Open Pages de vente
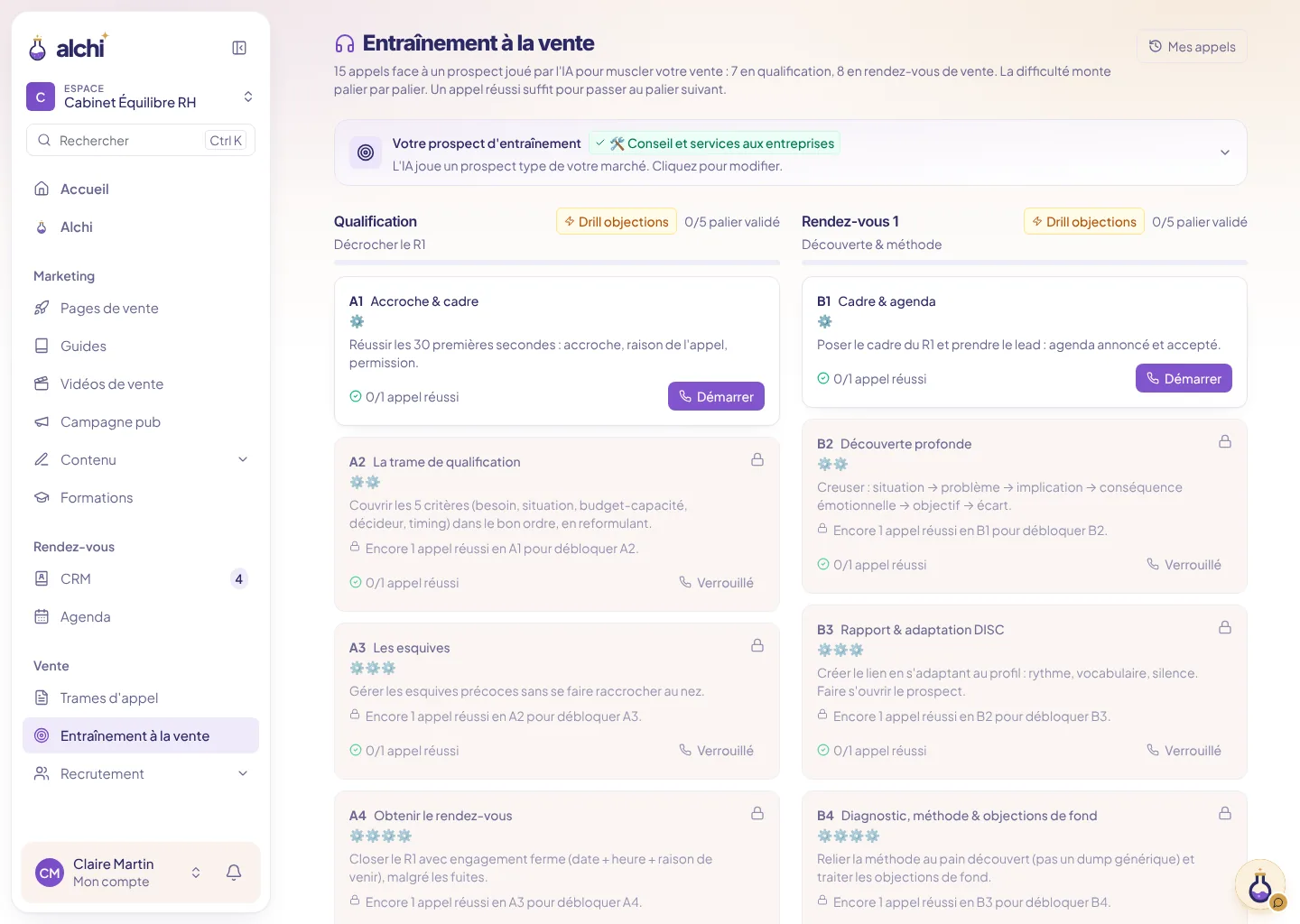This screenshot has width=1300, height=924. [x=141, y=309]
